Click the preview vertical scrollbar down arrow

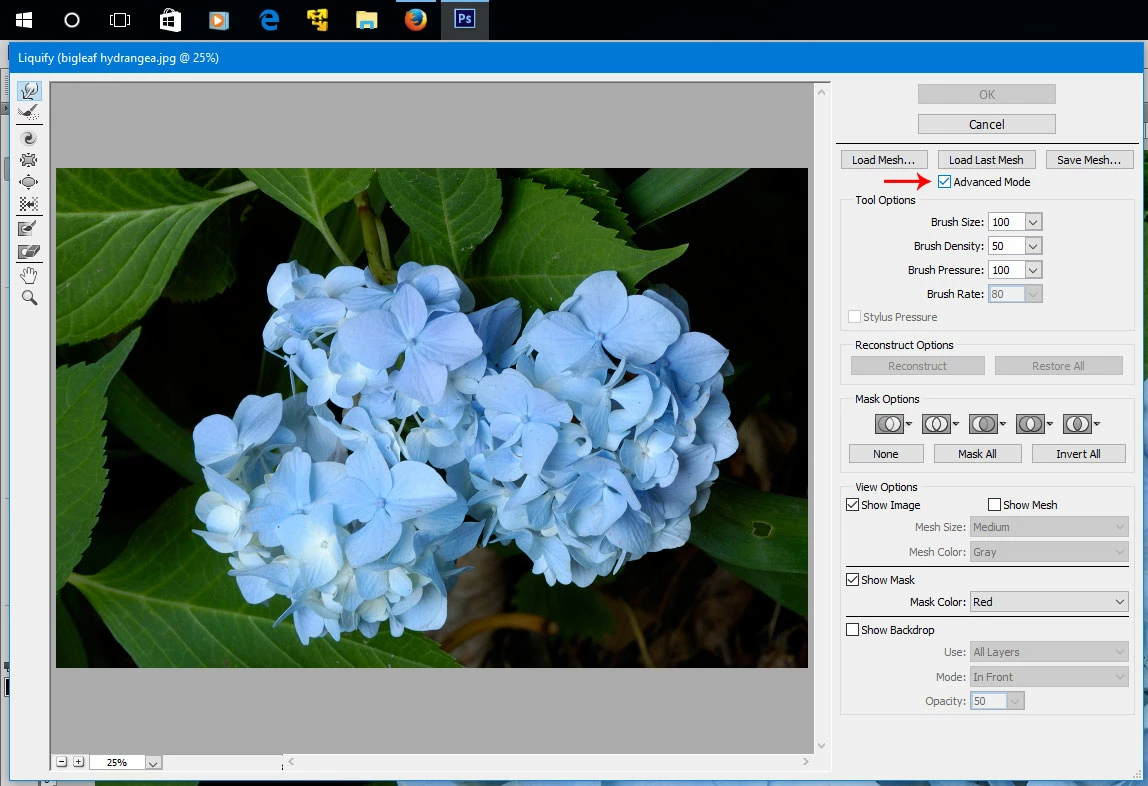[x=821, y=746]
